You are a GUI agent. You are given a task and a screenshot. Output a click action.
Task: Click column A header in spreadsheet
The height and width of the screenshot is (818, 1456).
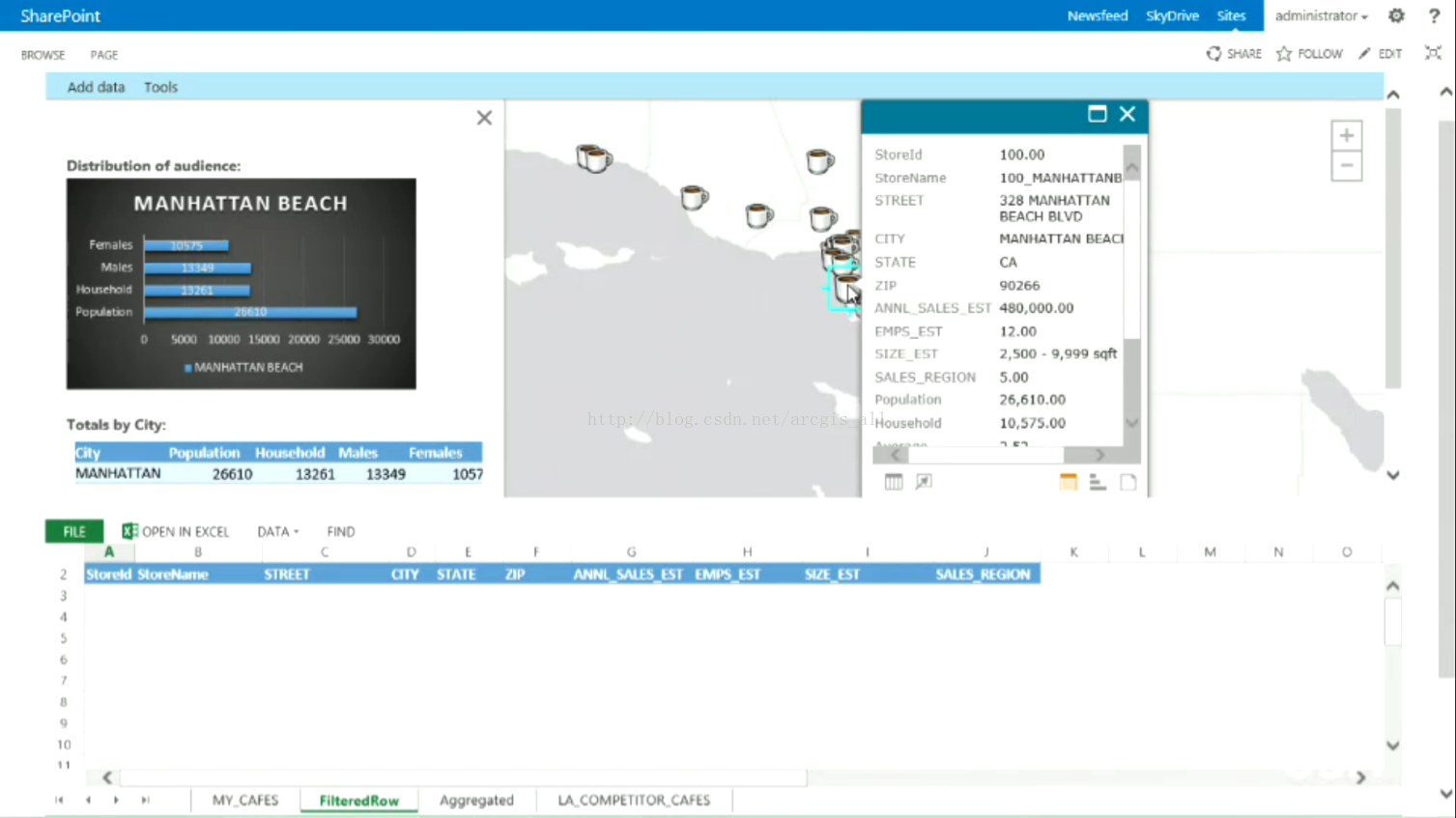pyautogui.click(x=109, y=552)
